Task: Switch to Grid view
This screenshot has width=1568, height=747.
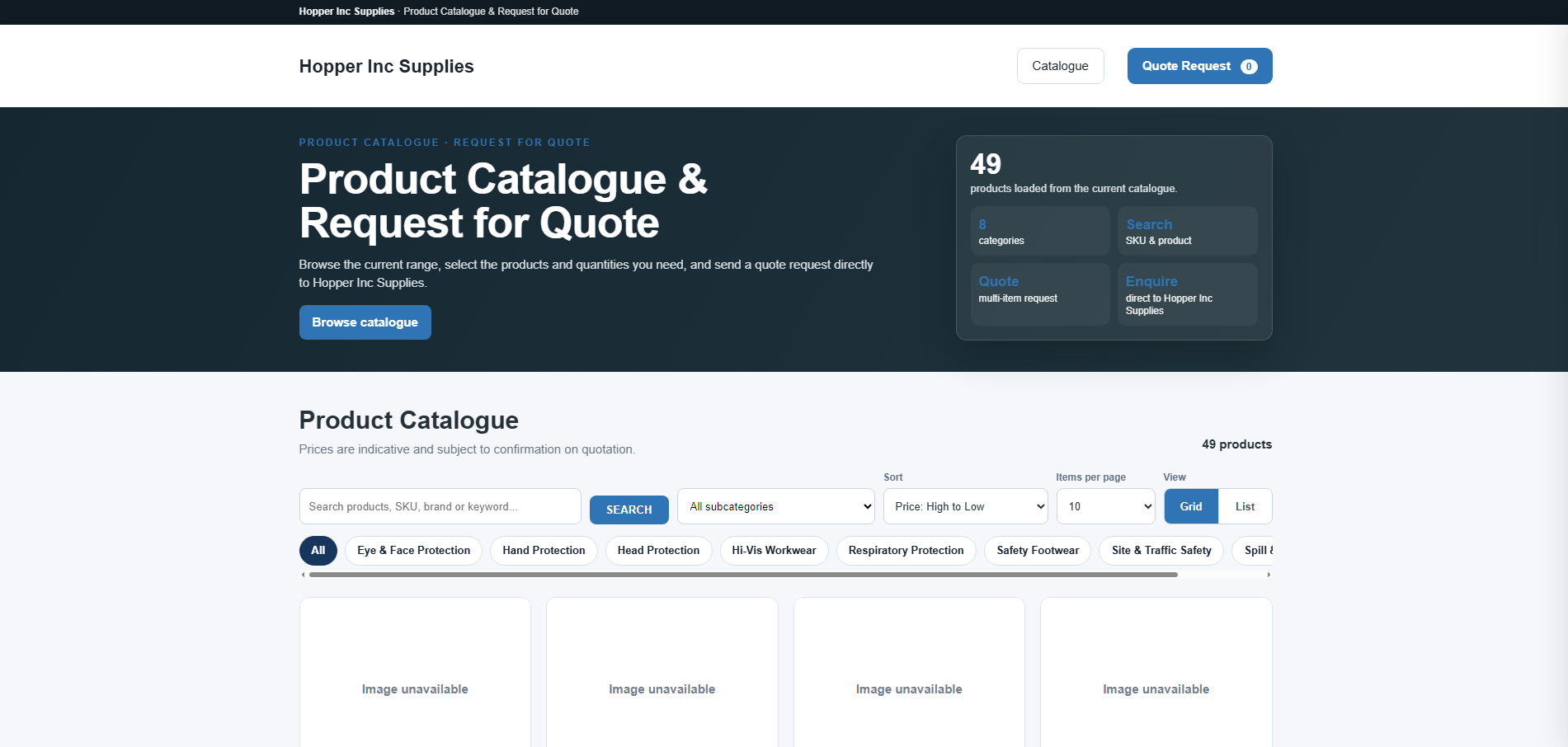Action: 1191,506
